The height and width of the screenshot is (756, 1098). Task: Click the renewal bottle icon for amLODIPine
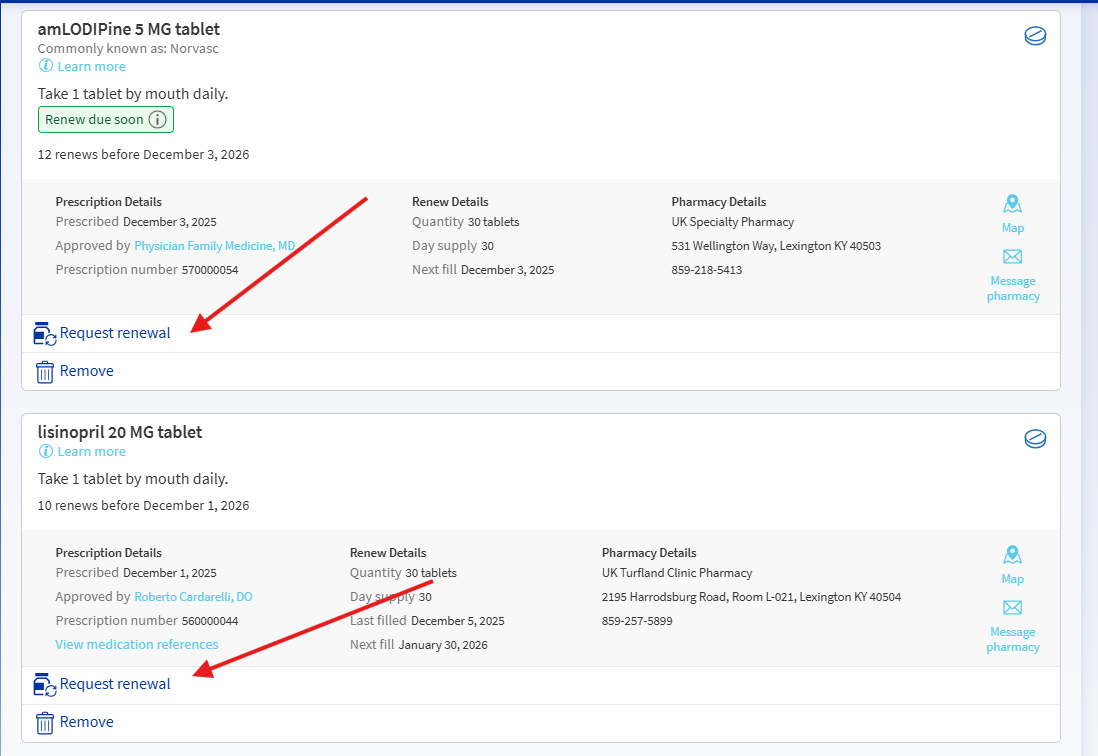pos(44,332)
